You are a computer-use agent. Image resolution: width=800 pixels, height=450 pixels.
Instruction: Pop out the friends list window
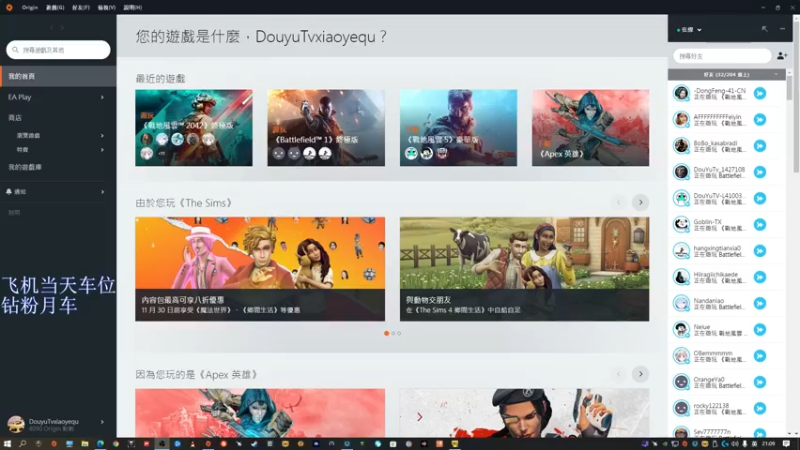coord(764,29)
